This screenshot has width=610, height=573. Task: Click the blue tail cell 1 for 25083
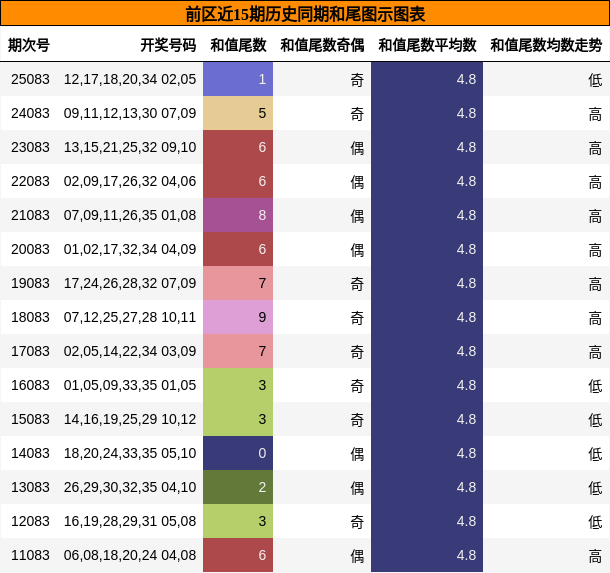(238, 79)
